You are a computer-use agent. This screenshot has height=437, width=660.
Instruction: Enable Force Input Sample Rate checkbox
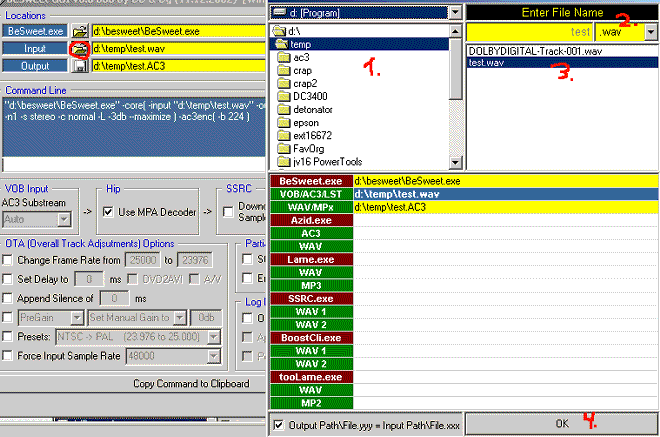pyautogui.click(x=7, y=356)
